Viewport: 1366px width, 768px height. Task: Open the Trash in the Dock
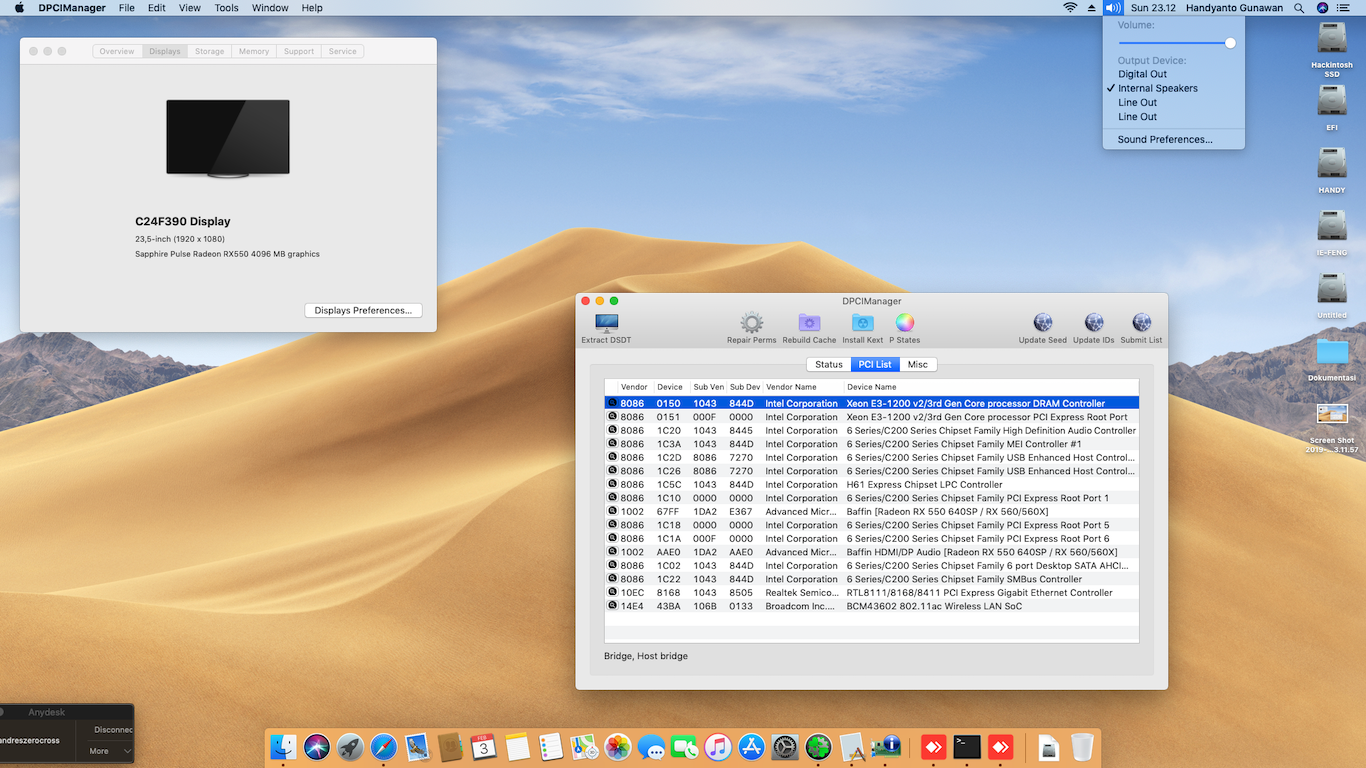point(1082,746)
